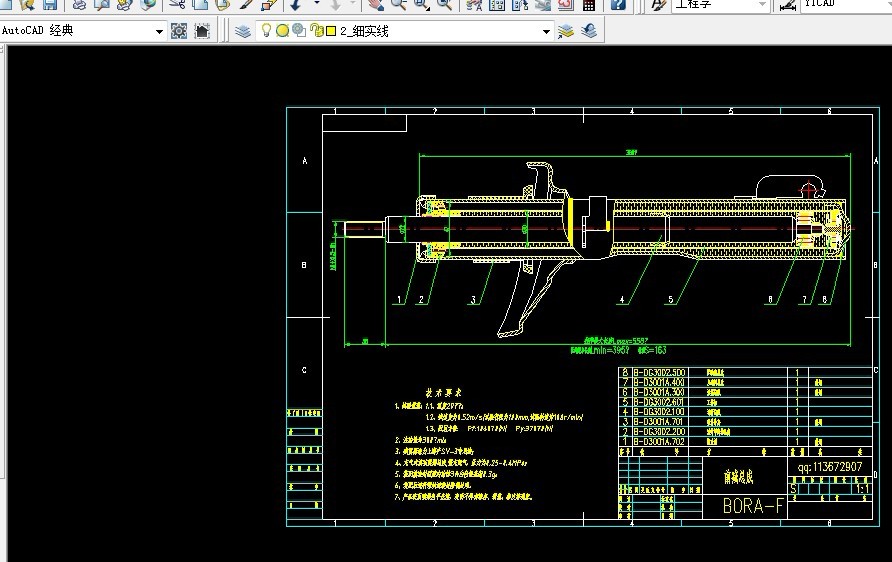Expand the AutoCAD 经典 workspace dropdown

coord(159,31)
